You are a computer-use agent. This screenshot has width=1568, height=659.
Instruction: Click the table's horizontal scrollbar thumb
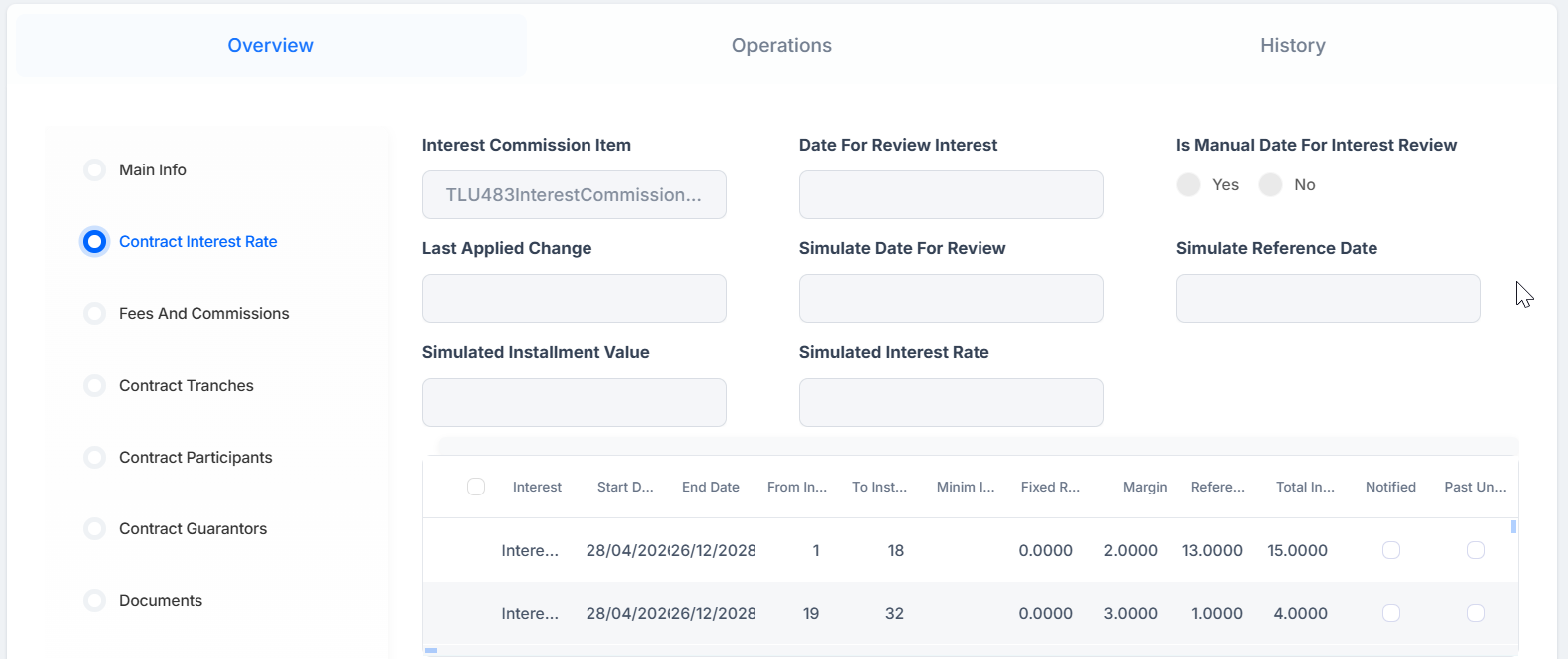(x=431, y=650)
